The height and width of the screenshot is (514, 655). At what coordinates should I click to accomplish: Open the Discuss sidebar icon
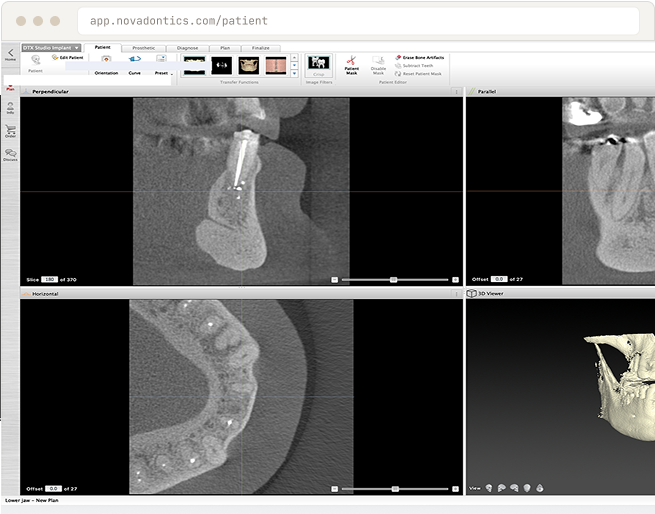tap(10, 155)
